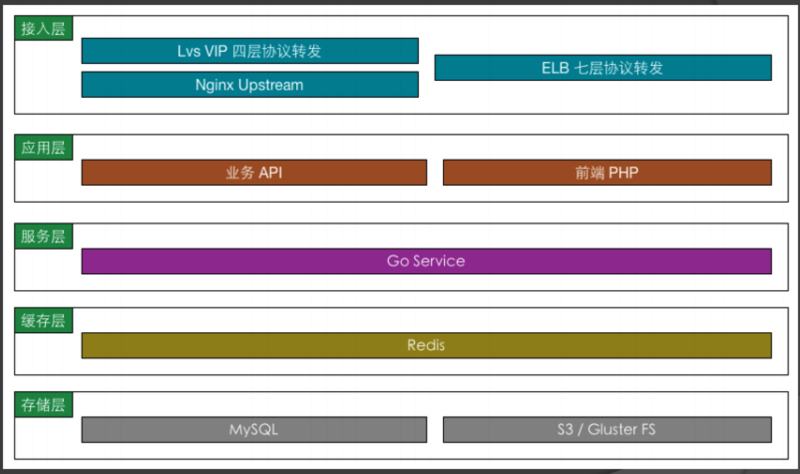Viewport: 800px width, 474px height.
Task: Select the gray MySQL block
Action: [x=254, y=430]
